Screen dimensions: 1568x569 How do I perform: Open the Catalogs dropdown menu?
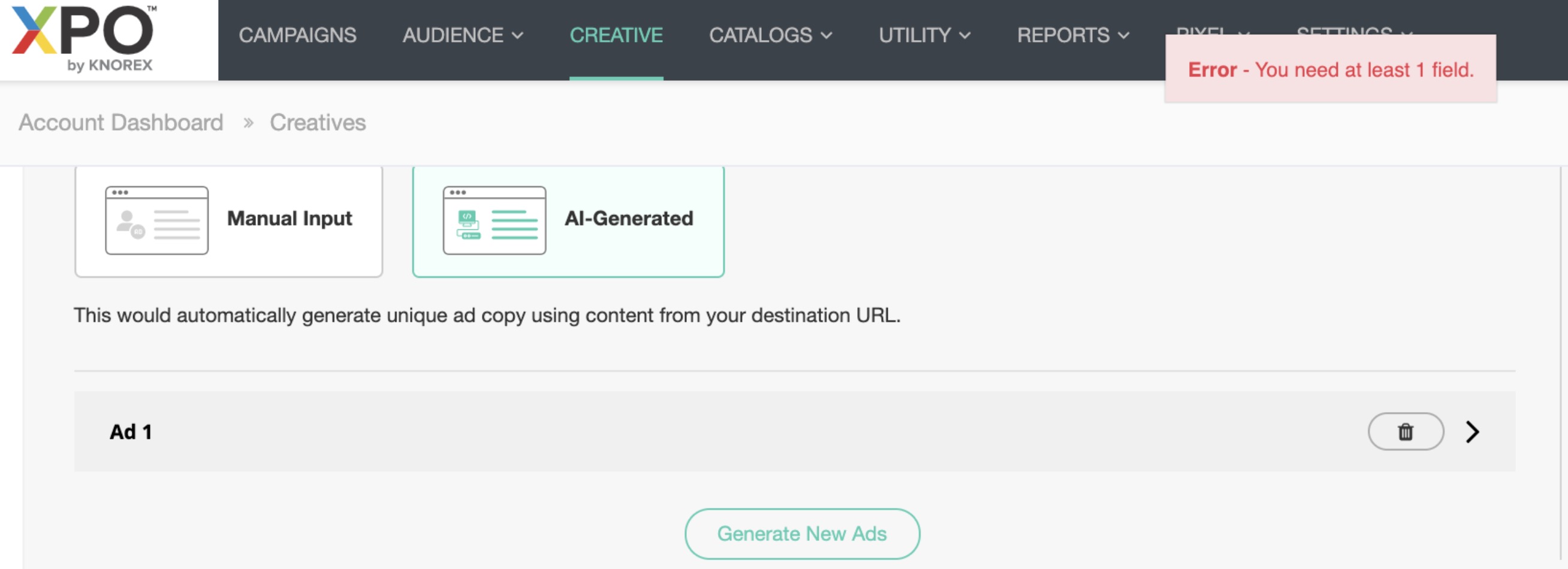tap(770, 35)
